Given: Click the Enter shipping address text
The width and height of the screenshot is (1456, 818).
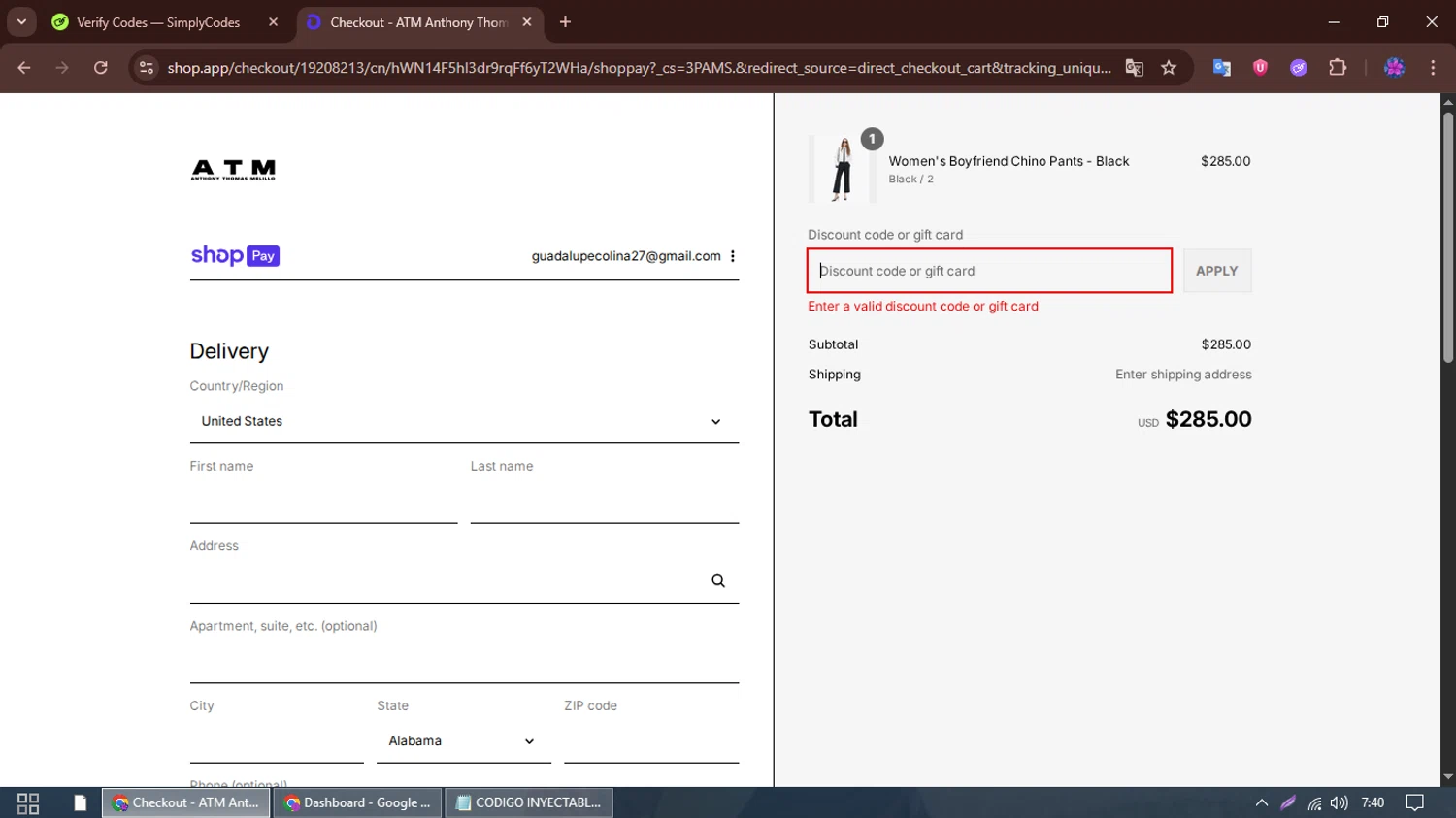Looking at the screenshot, I should [1183, 375].
